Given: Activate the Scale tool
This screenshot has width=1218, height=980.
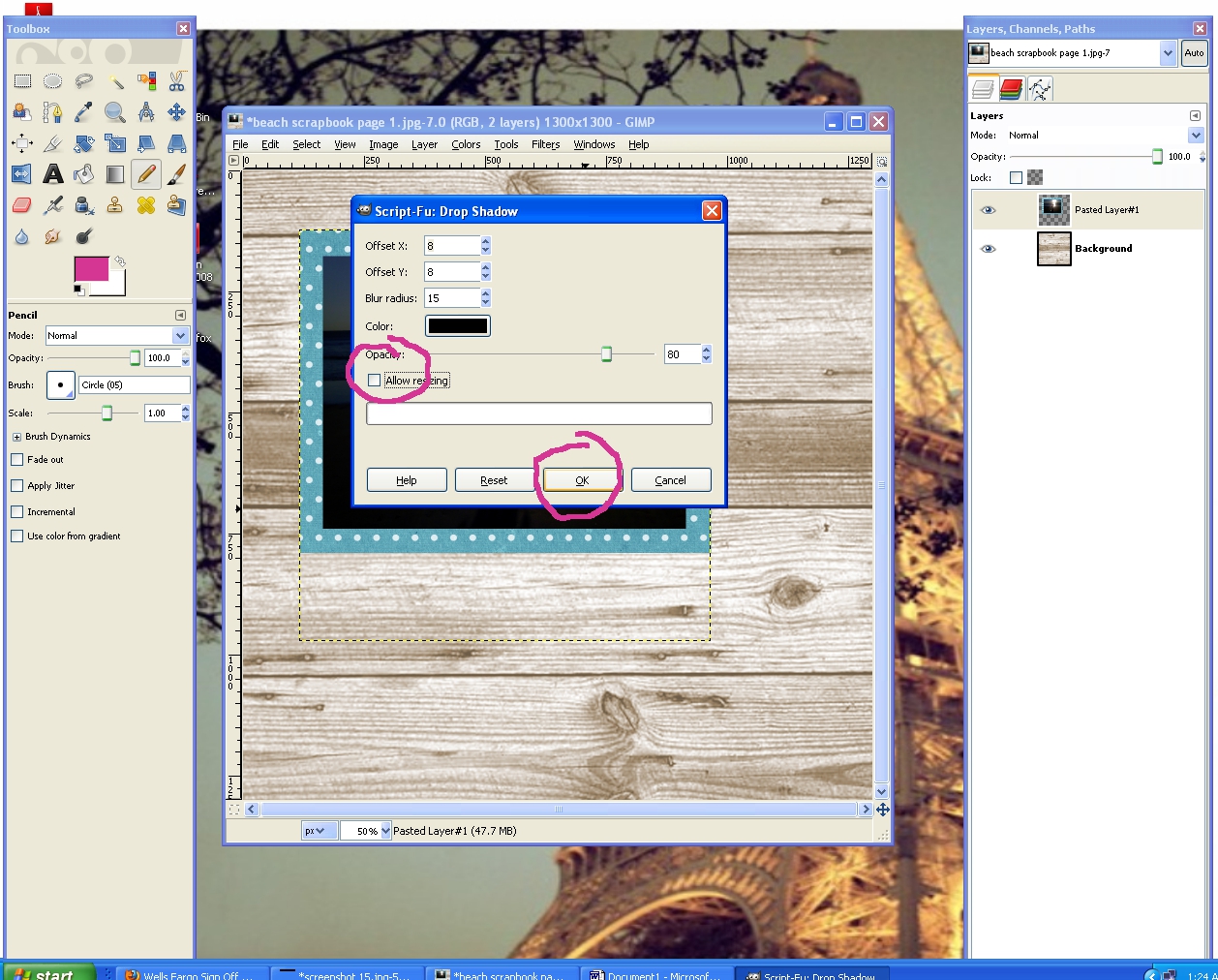Looking at the screenshot, I should (x=115, y=143).
